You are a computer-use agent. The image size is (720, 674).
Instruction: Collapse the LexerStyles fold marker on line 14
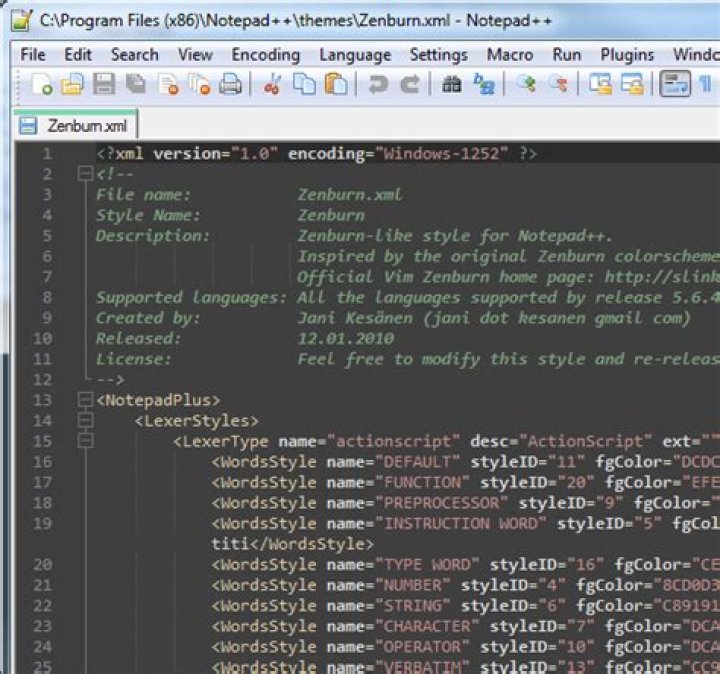85,420
